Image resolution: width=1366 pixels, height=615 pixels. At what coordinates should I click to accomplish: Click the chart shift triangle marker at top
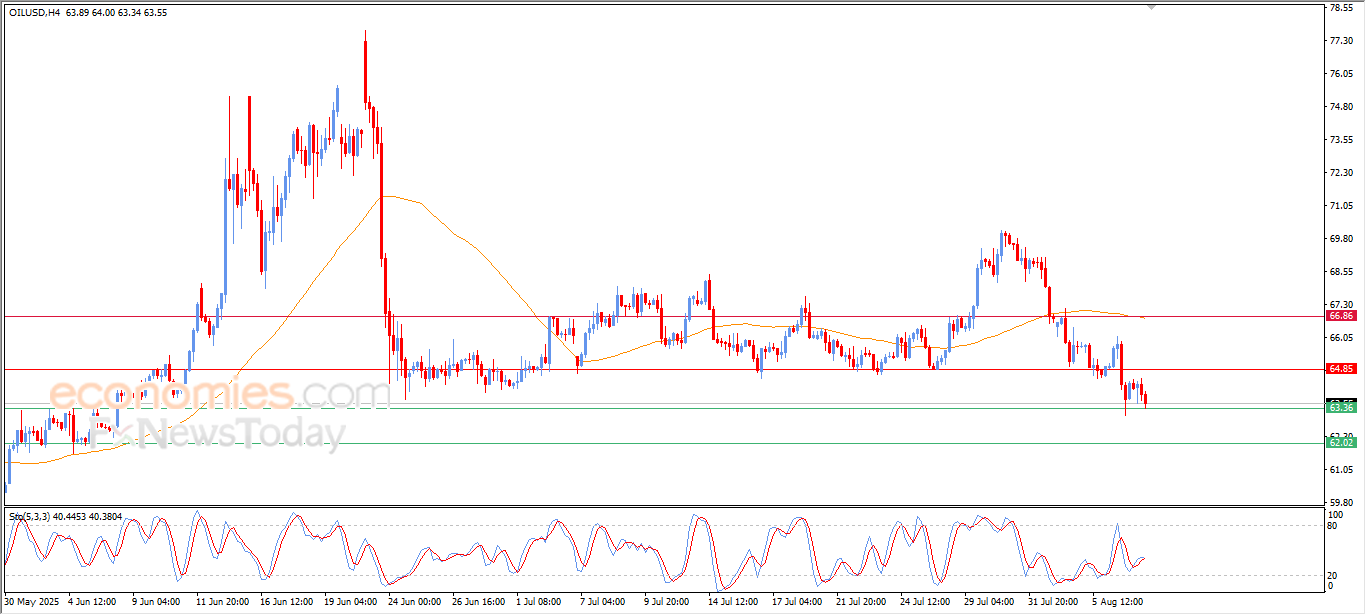[x=1151, y=8]
